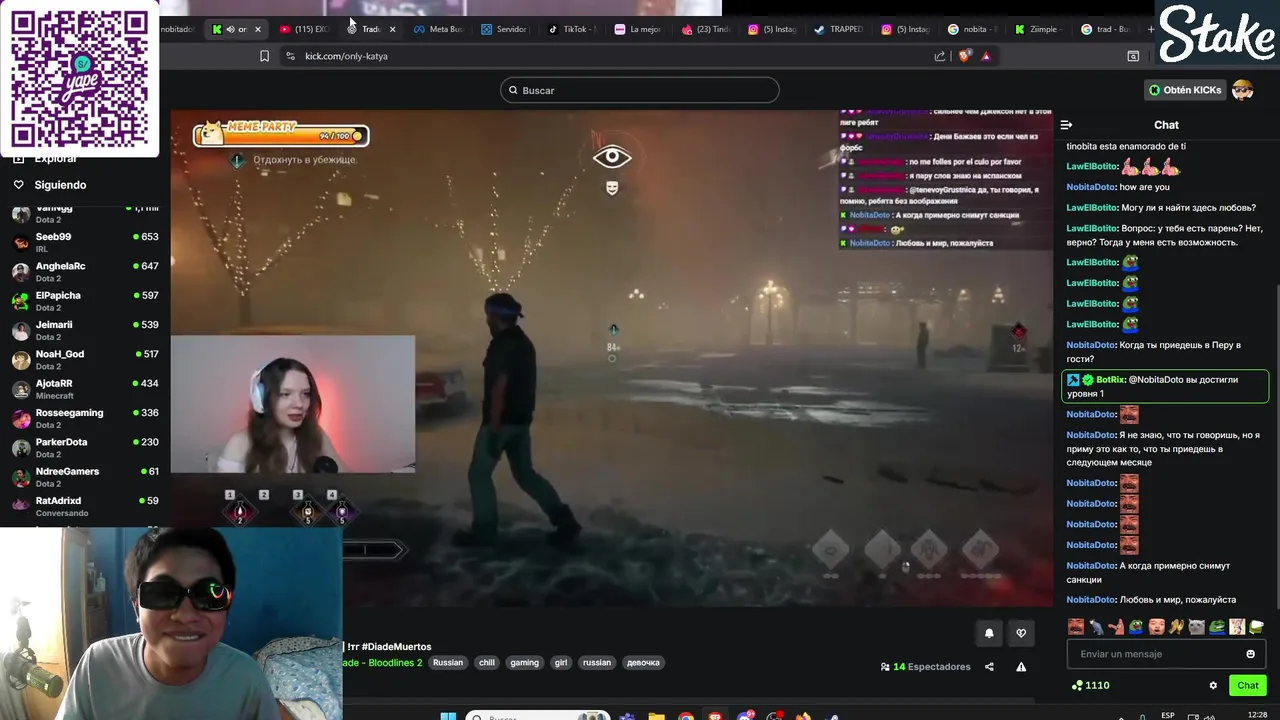Toggle stream notifications with the bell icon
This screenshot has height=720, width=1280.
coord(989,633)
